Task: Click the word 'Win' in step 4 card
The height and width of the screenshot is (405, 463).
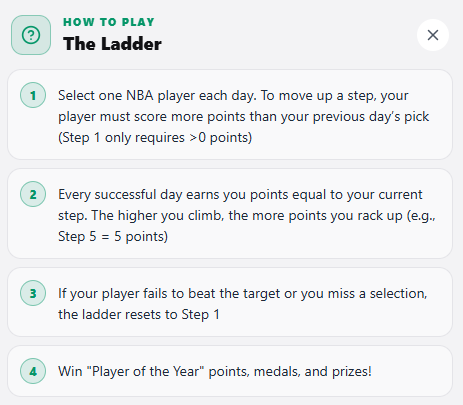Action: click(70, 371)
